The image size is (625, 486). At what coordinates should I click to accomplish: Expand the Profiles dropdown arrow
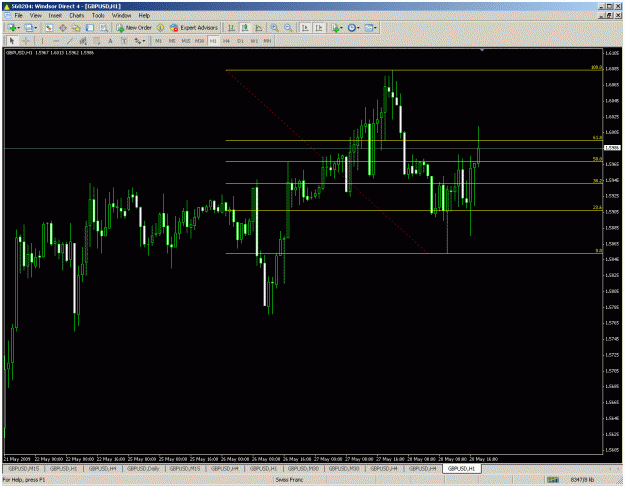pos(35,28)
